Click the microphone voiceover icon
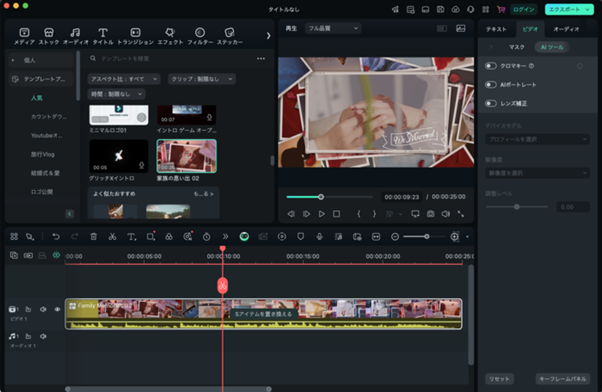Viewport: 602px width, 392px height. point(319,237)
